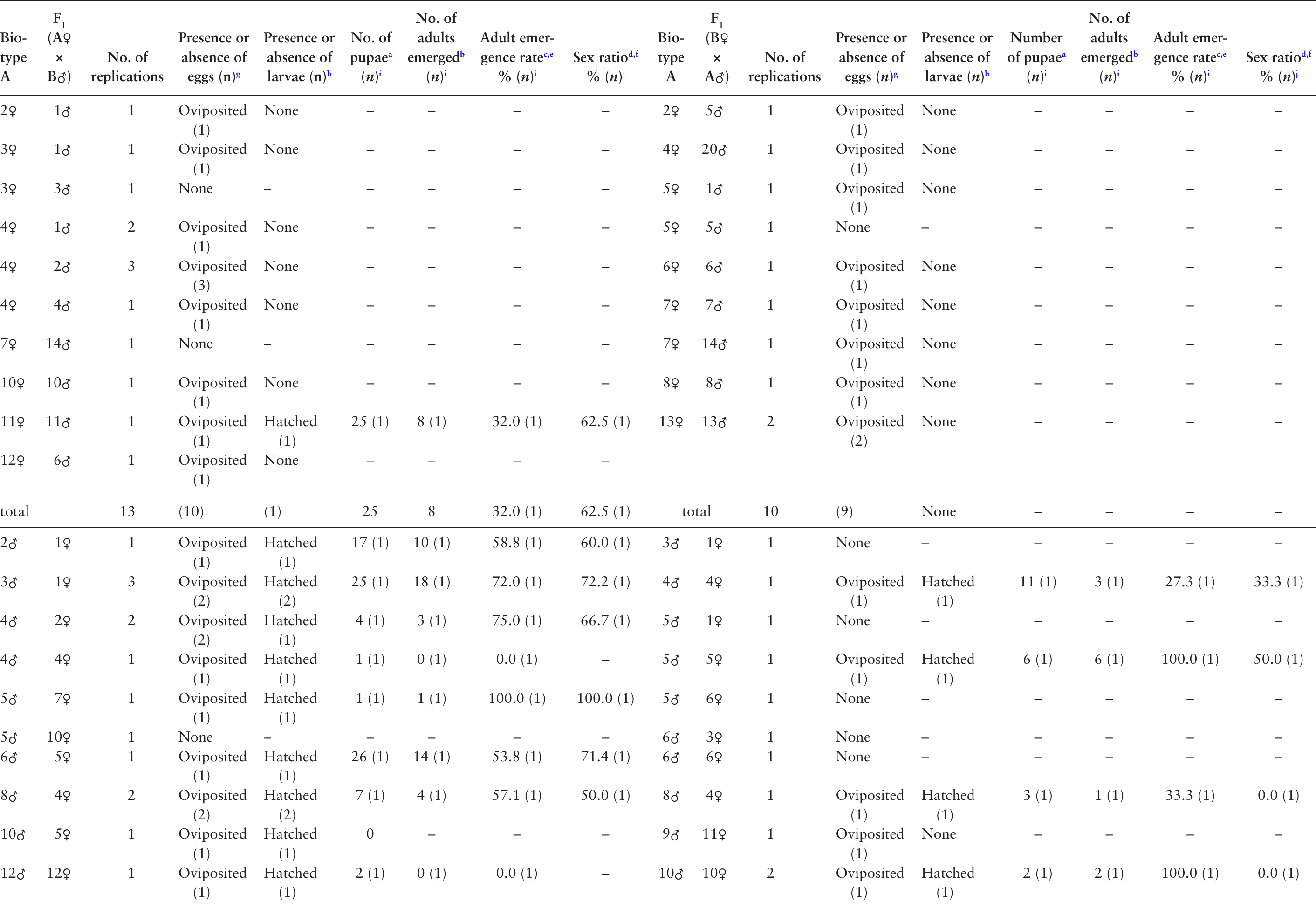Click the '13♂' cell
The image size is (1316, 909).
coord(714,422)
